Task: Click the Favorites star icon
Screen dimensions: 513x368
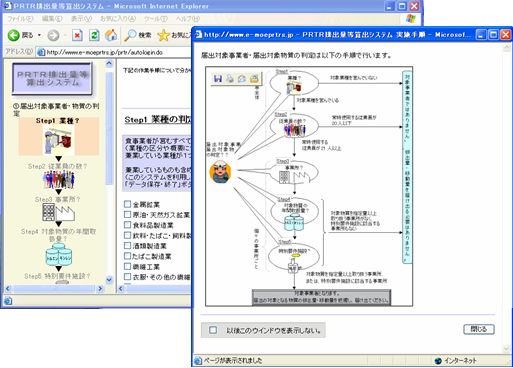Action: 163,35
